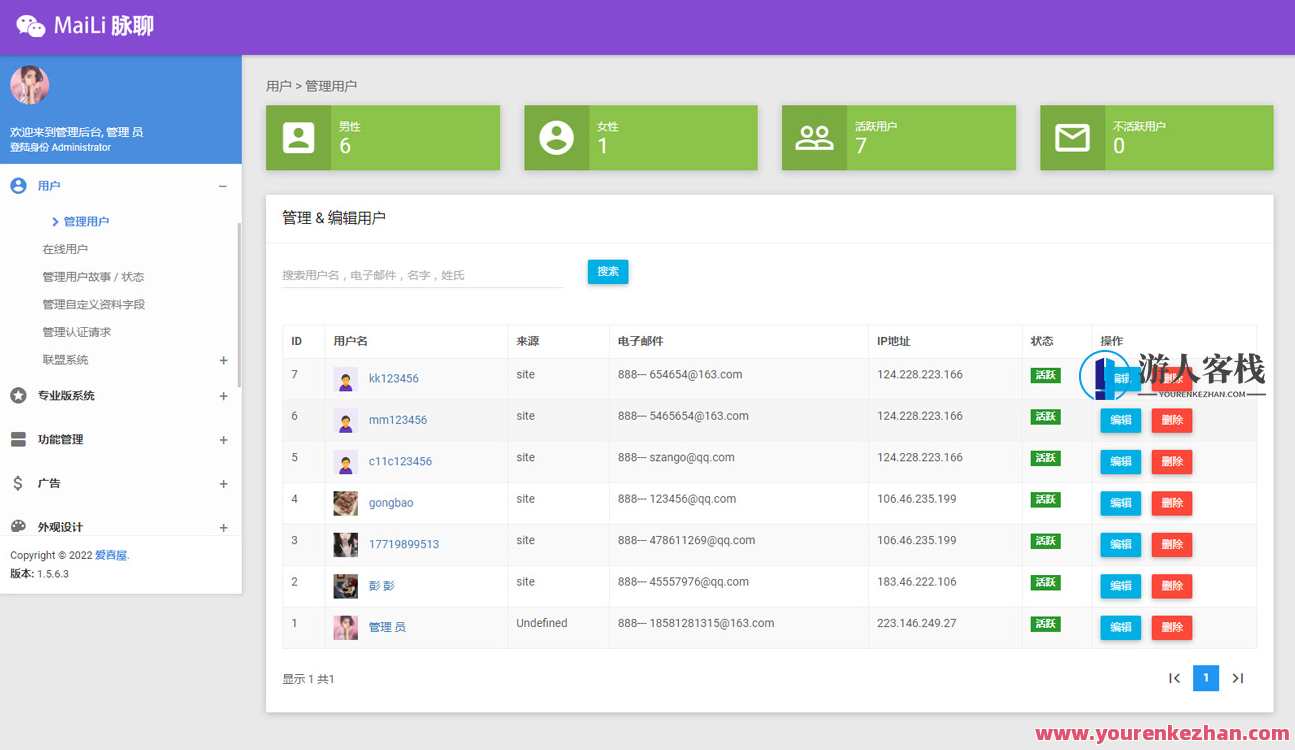Jump to last page pagination arrow

click(1237, 678)
